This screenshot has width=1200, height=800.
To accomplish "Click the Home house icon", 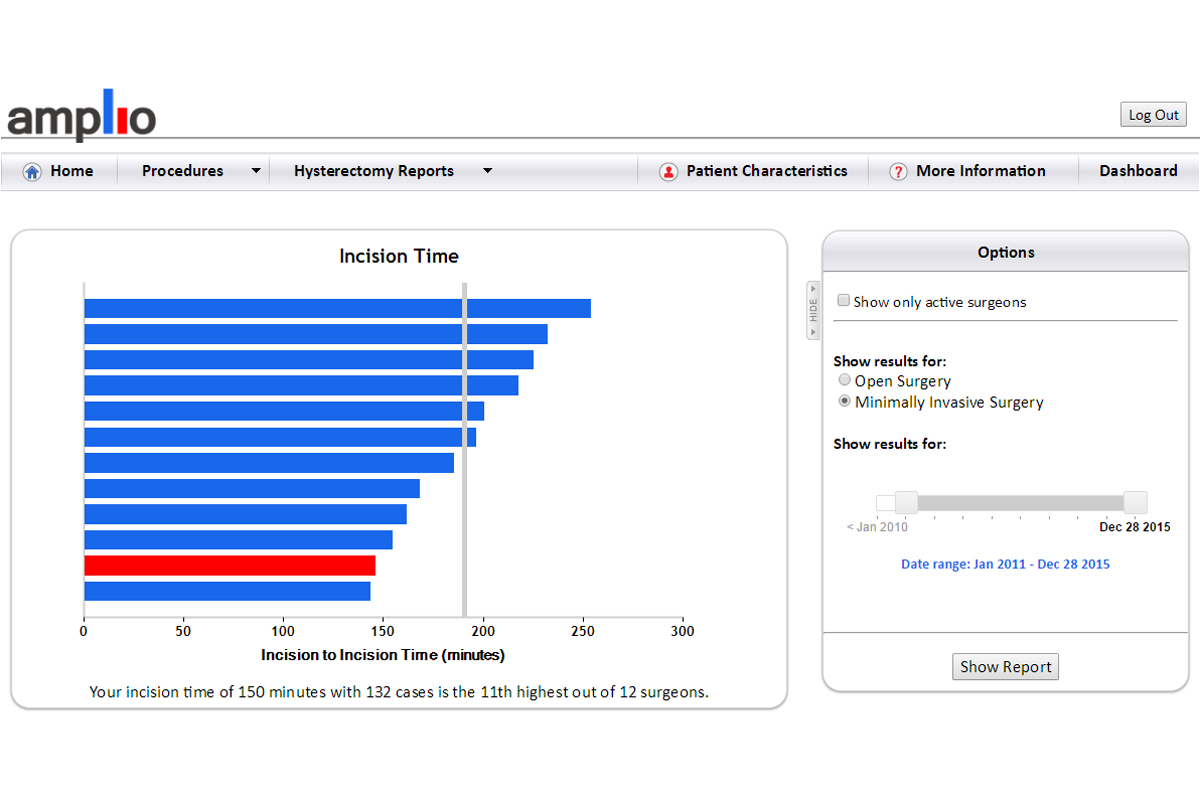I will point(32,172).
